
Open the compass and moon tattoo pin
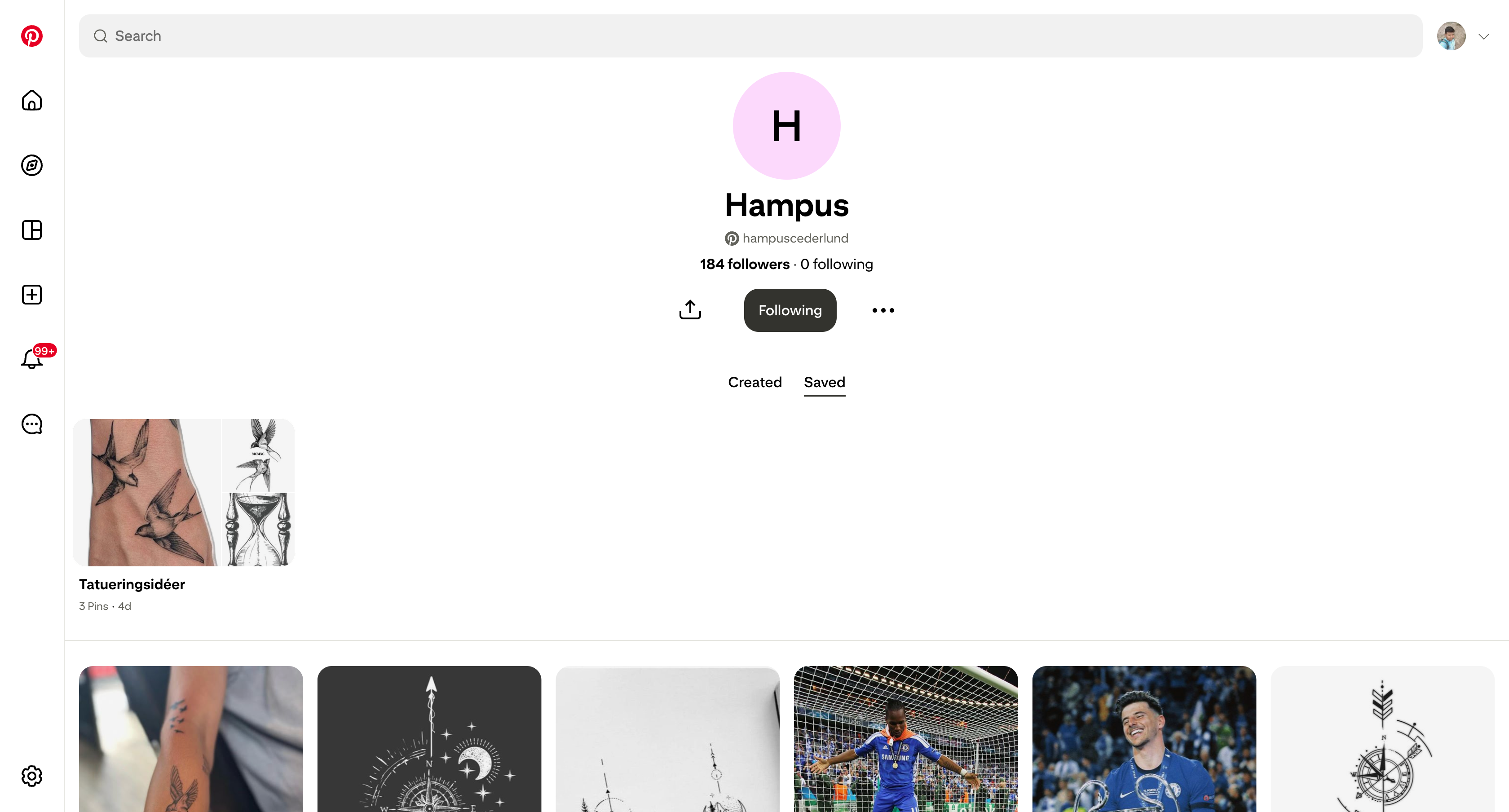(429, 739)
